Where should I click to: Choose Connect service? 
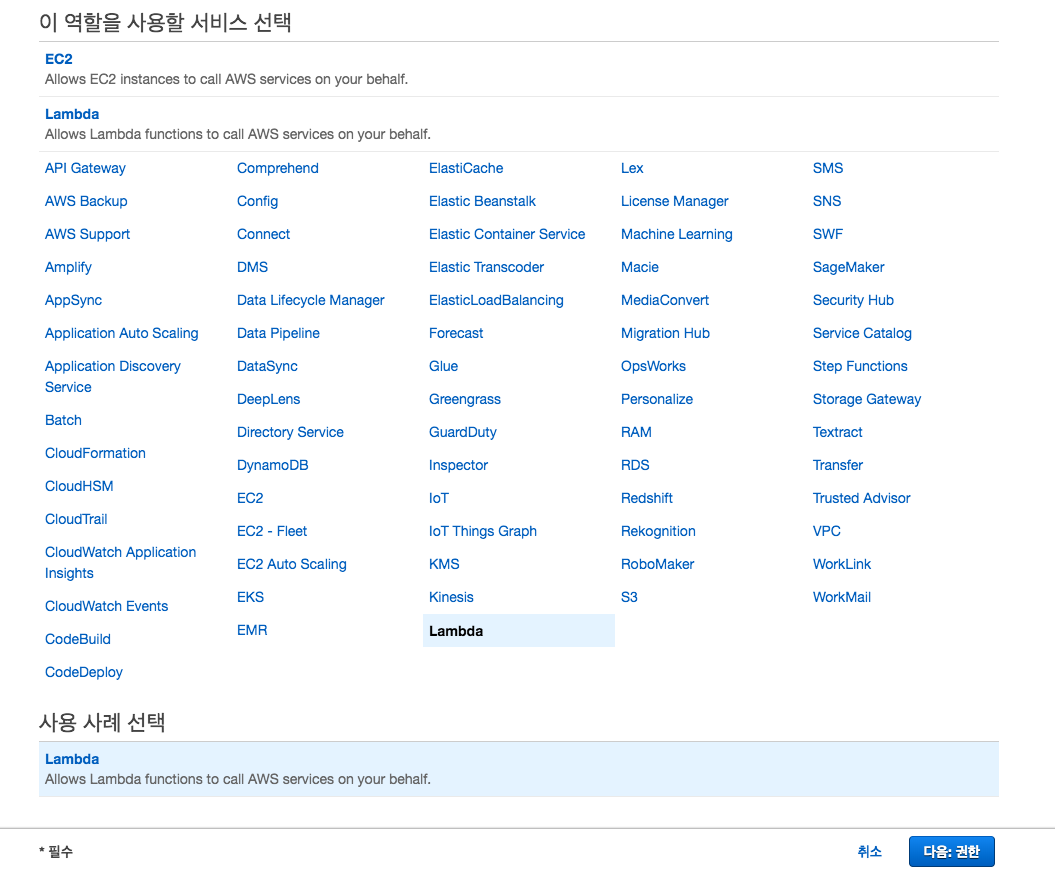[x=264, y=234]
